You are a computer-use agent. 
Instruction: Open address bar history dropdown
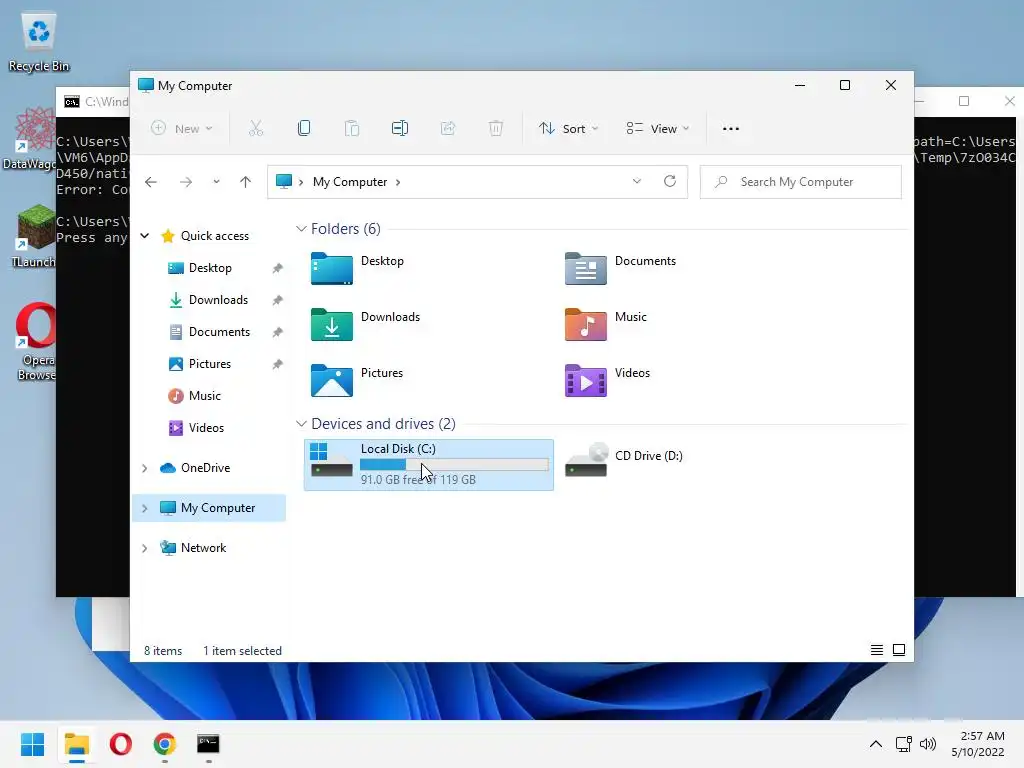pos(637,182)
